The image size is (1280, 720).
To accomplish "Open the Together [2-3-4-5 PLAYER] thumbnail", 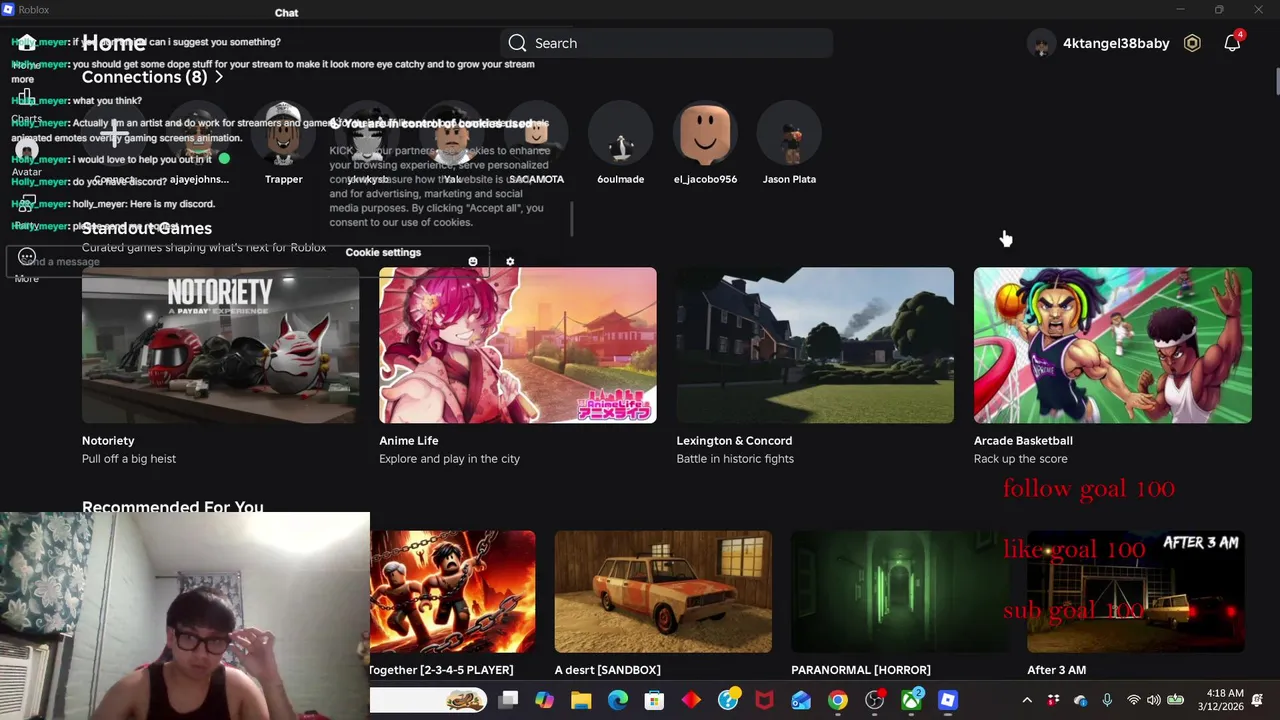I will coord(452,592).
